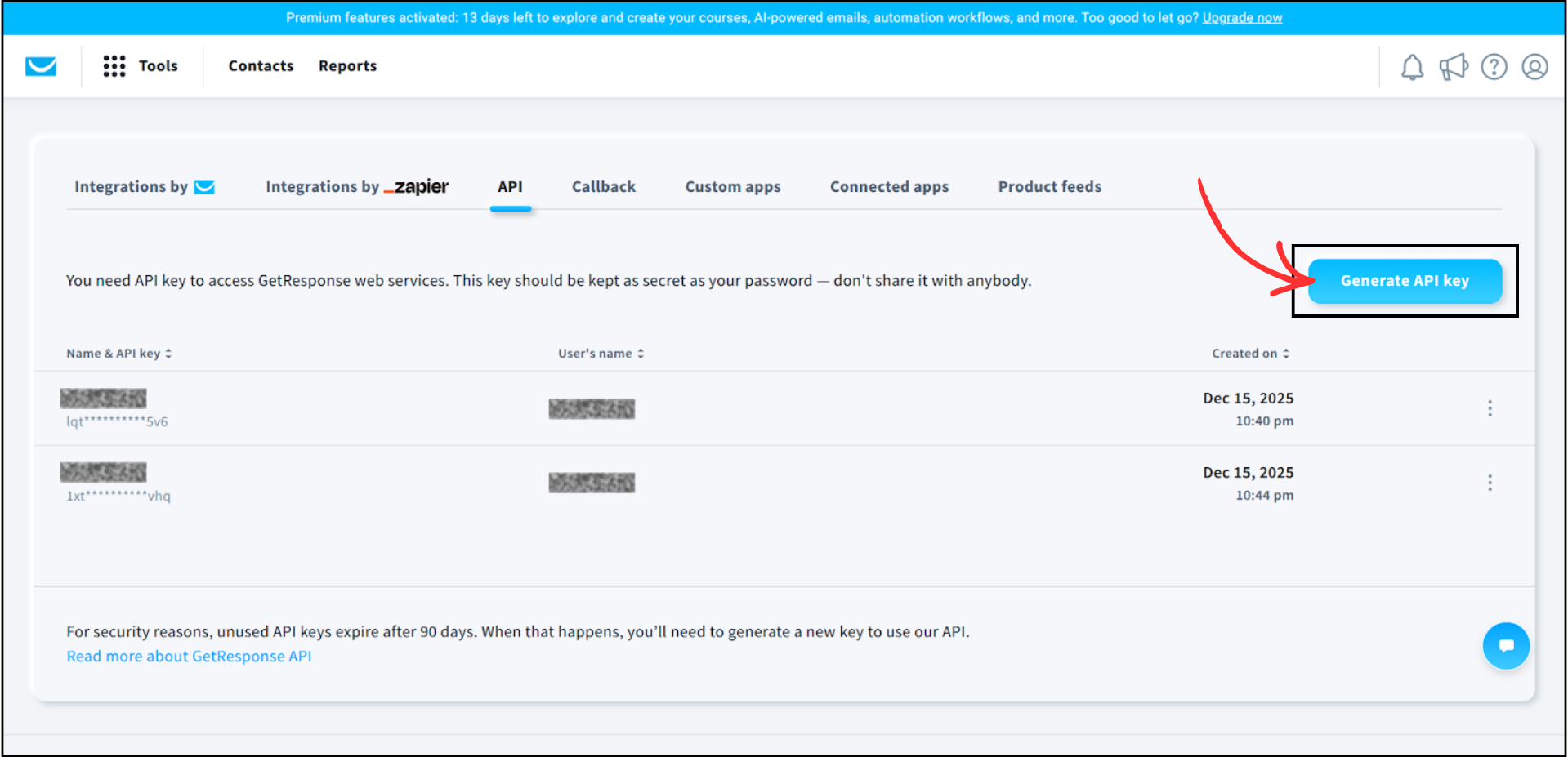
Task: Open the options menu for the second API key
Action: tap(1490, 482)
